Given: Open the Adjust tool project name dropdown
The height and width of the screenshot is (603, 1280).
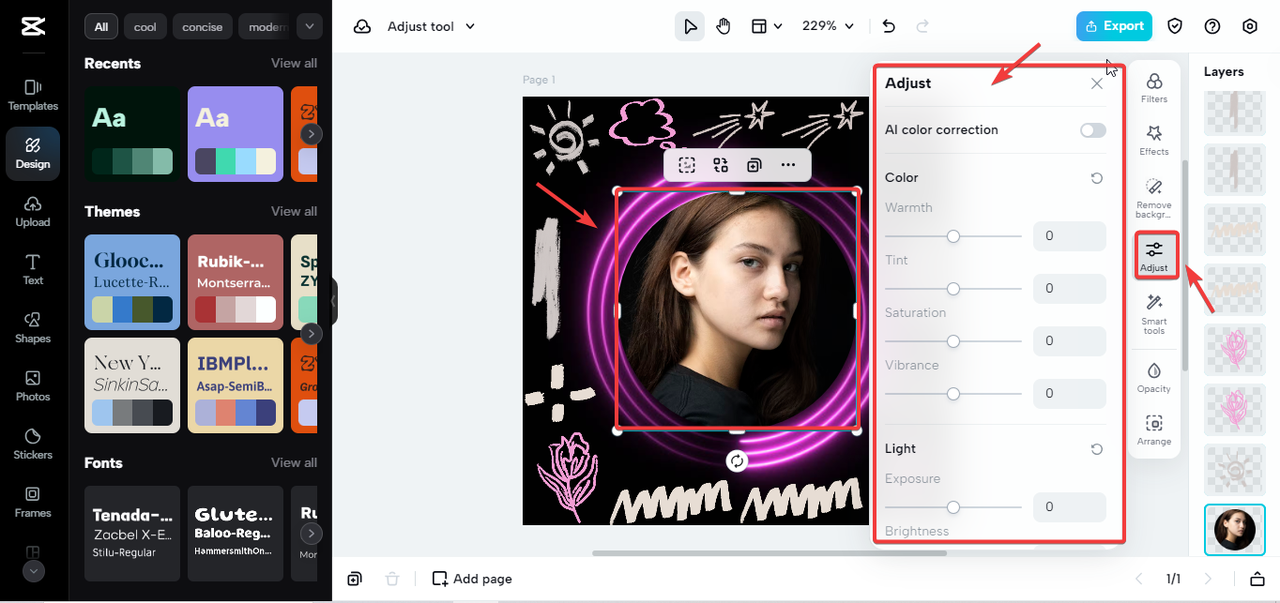Looking at the screenshot, I should (x=431, y=27).
